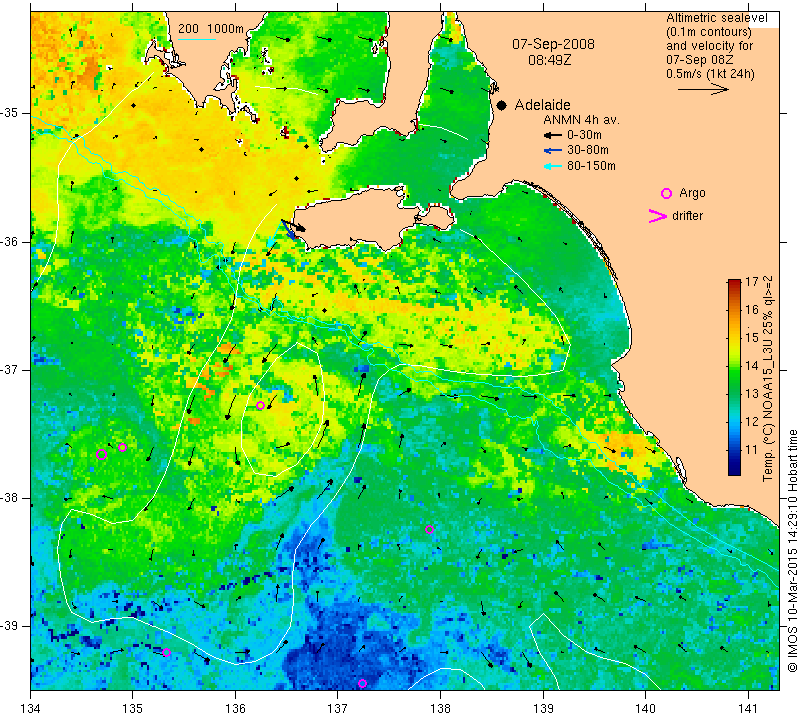The height and width of the screenshot is (720, 800).
Task: Click the '140' longitude axis label
Action: (645, 709)
